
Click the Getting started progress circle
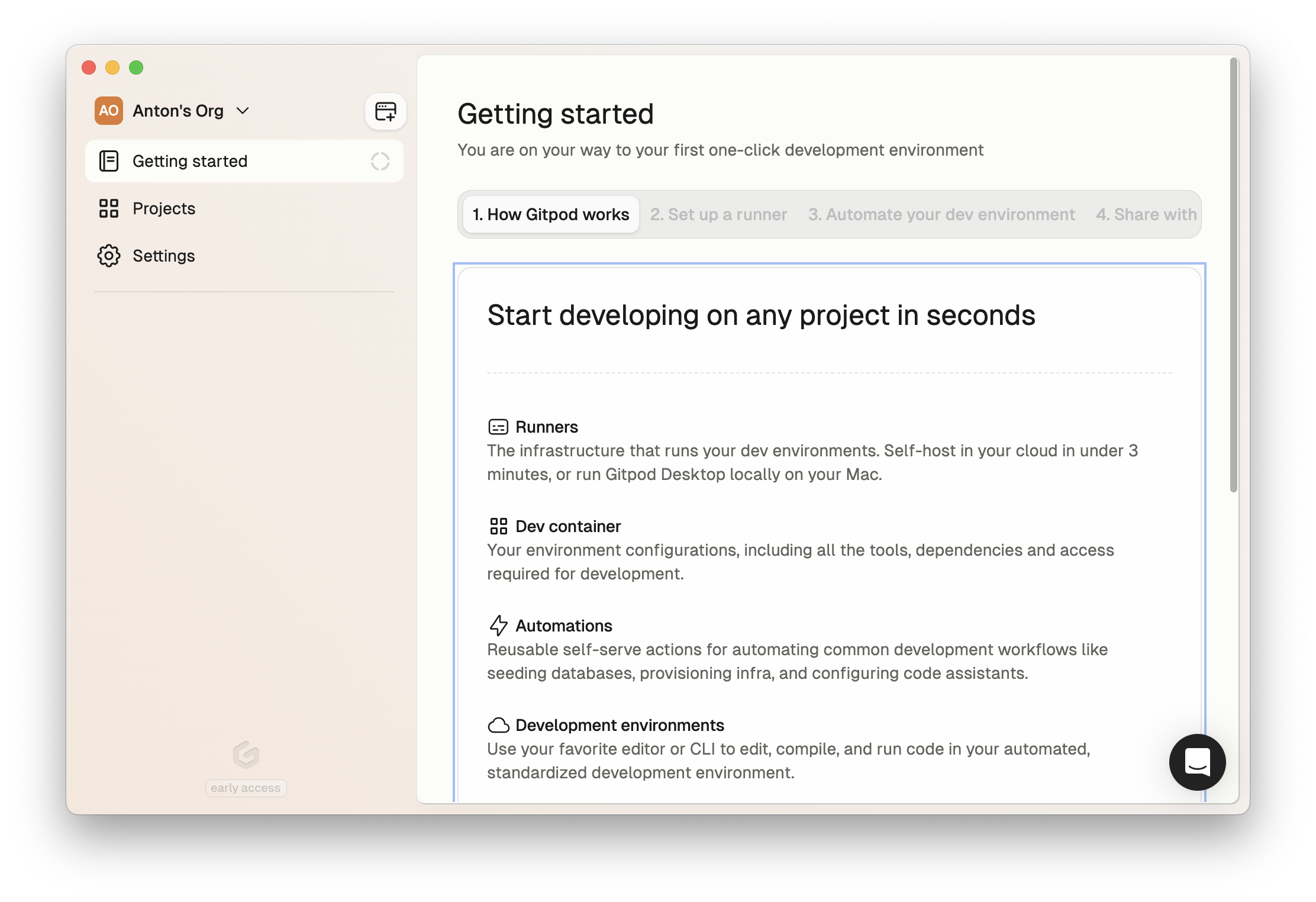pos(380,161)
